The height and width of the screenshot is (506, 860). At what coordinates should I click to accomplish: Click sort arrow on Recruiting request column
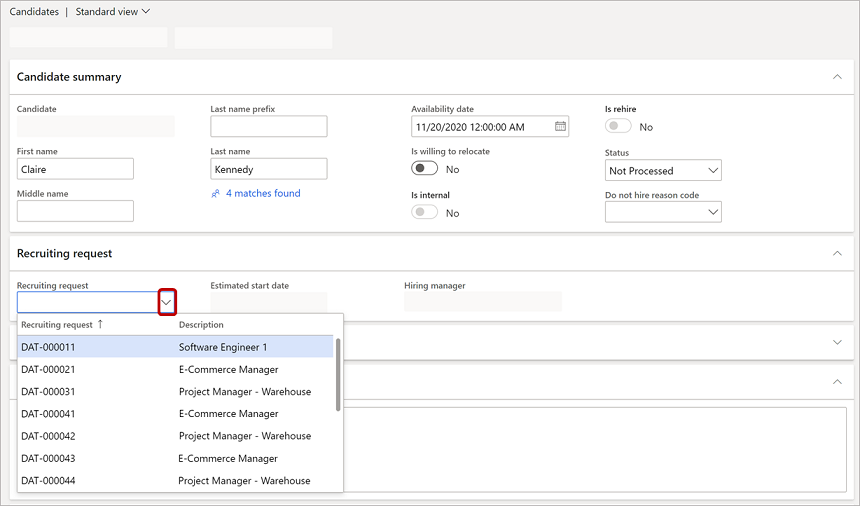click(100, 325)
